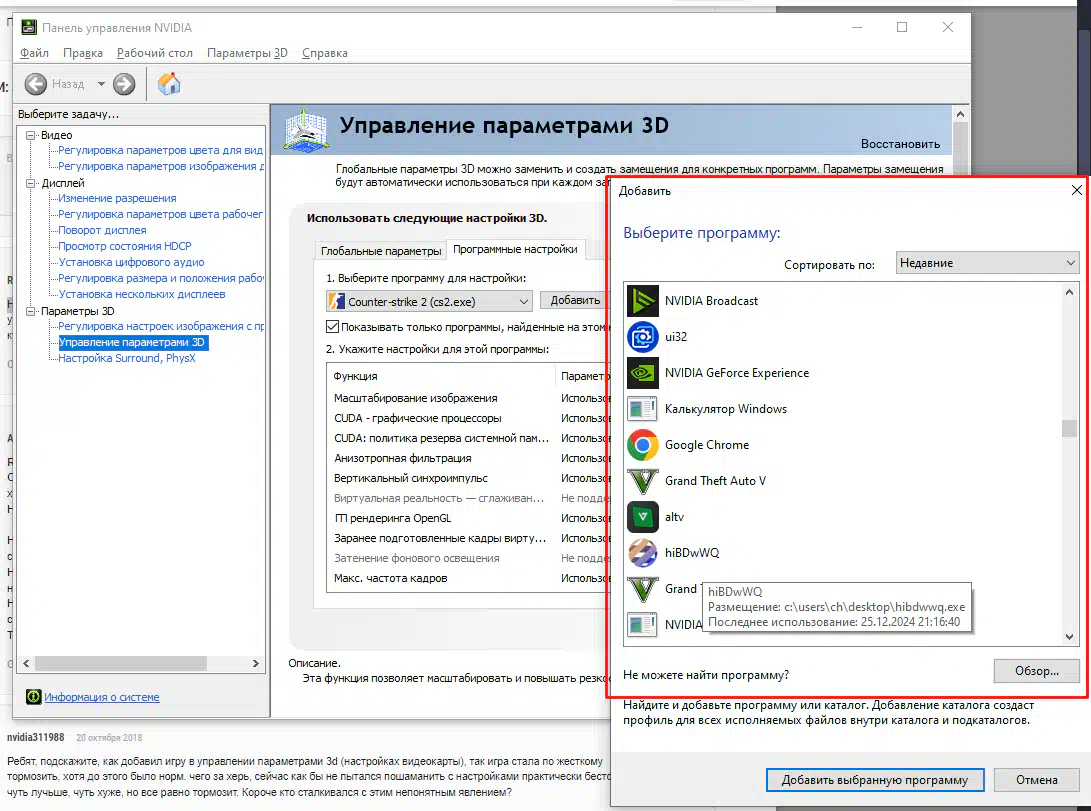This screenshot has height=811, width=1091.
Task: Toggle 'Показывать только программы' checkbox
Action: point(333,326)
